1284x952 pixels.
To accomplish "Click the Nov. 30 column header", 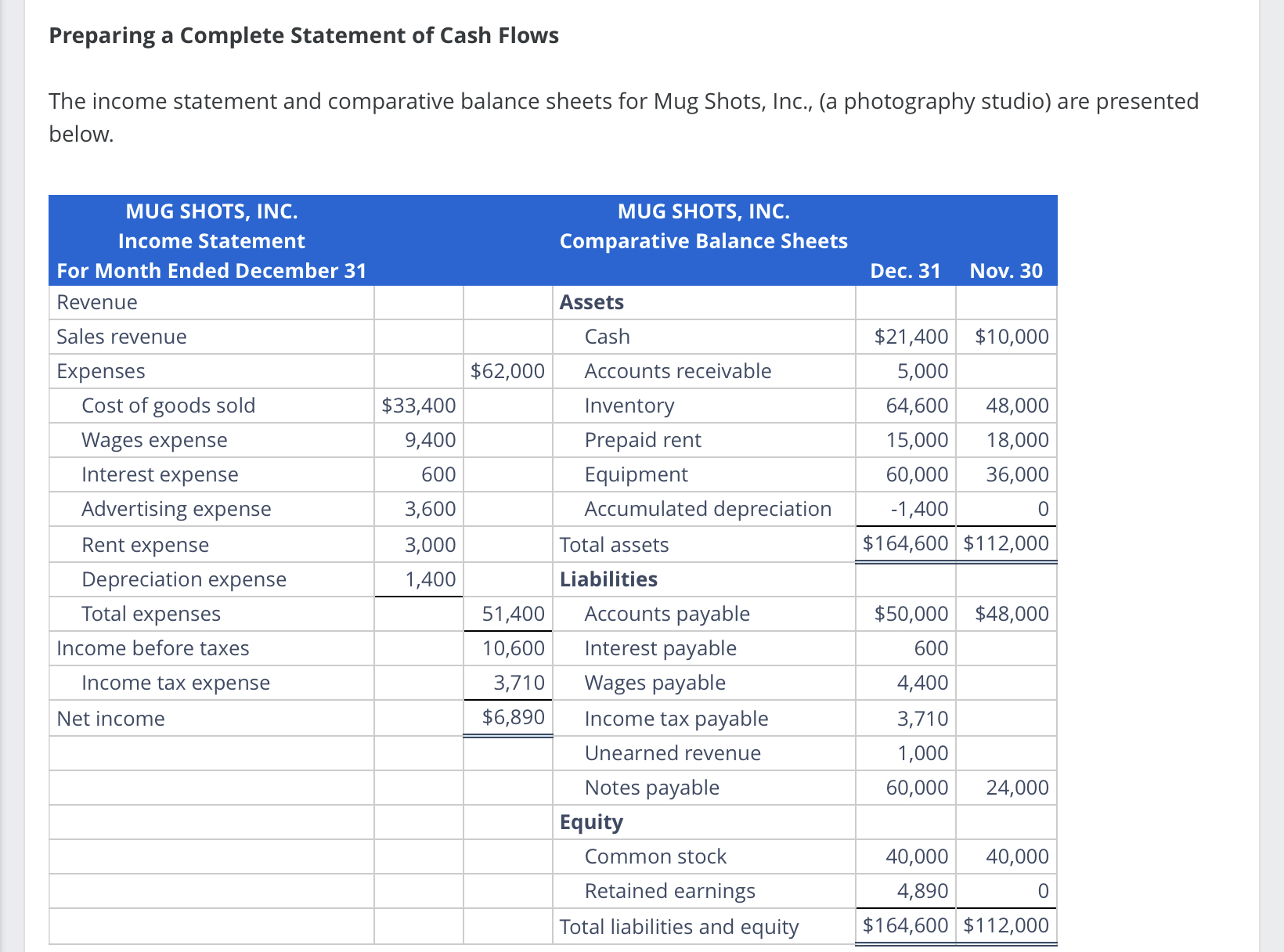I will [1006, 271].
